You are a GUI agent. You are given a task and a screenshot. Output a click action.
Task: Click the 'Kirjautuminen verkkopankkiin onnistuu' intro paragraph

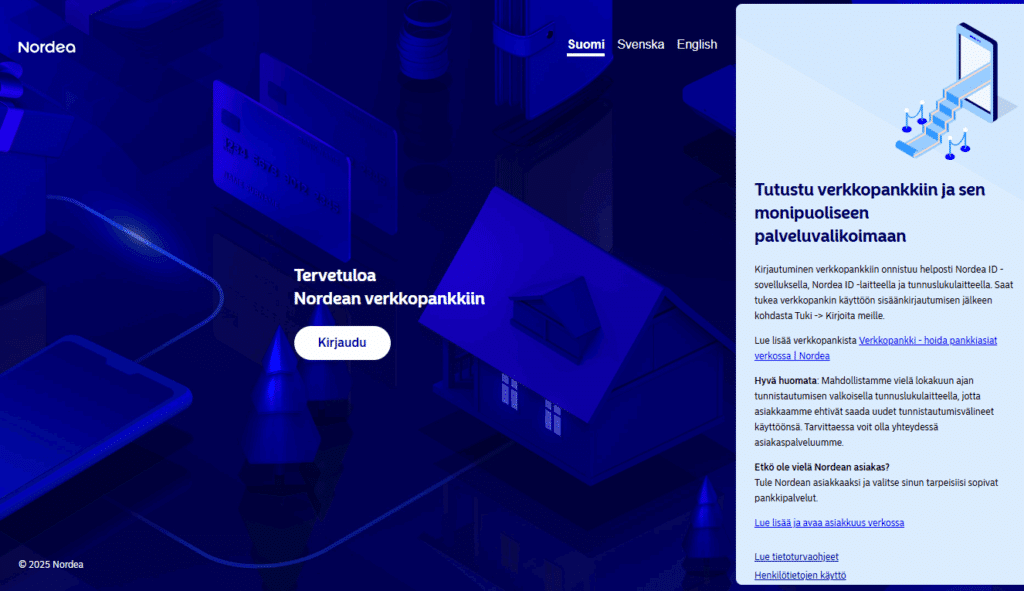pos(884,292)
